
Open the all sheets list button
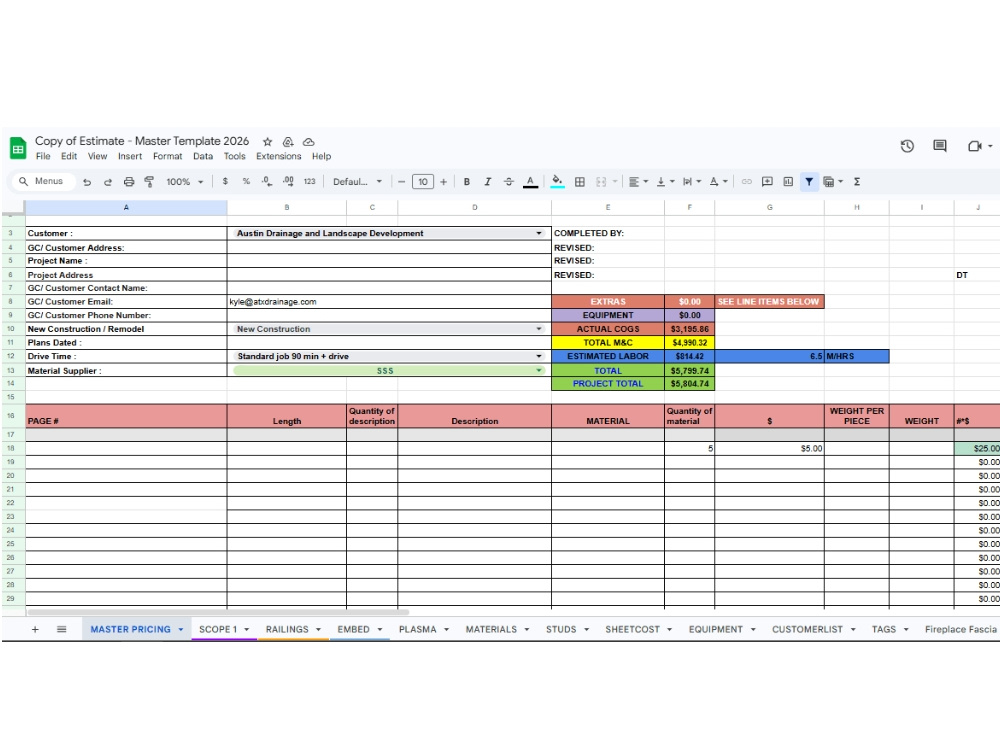tap(62, 629)
